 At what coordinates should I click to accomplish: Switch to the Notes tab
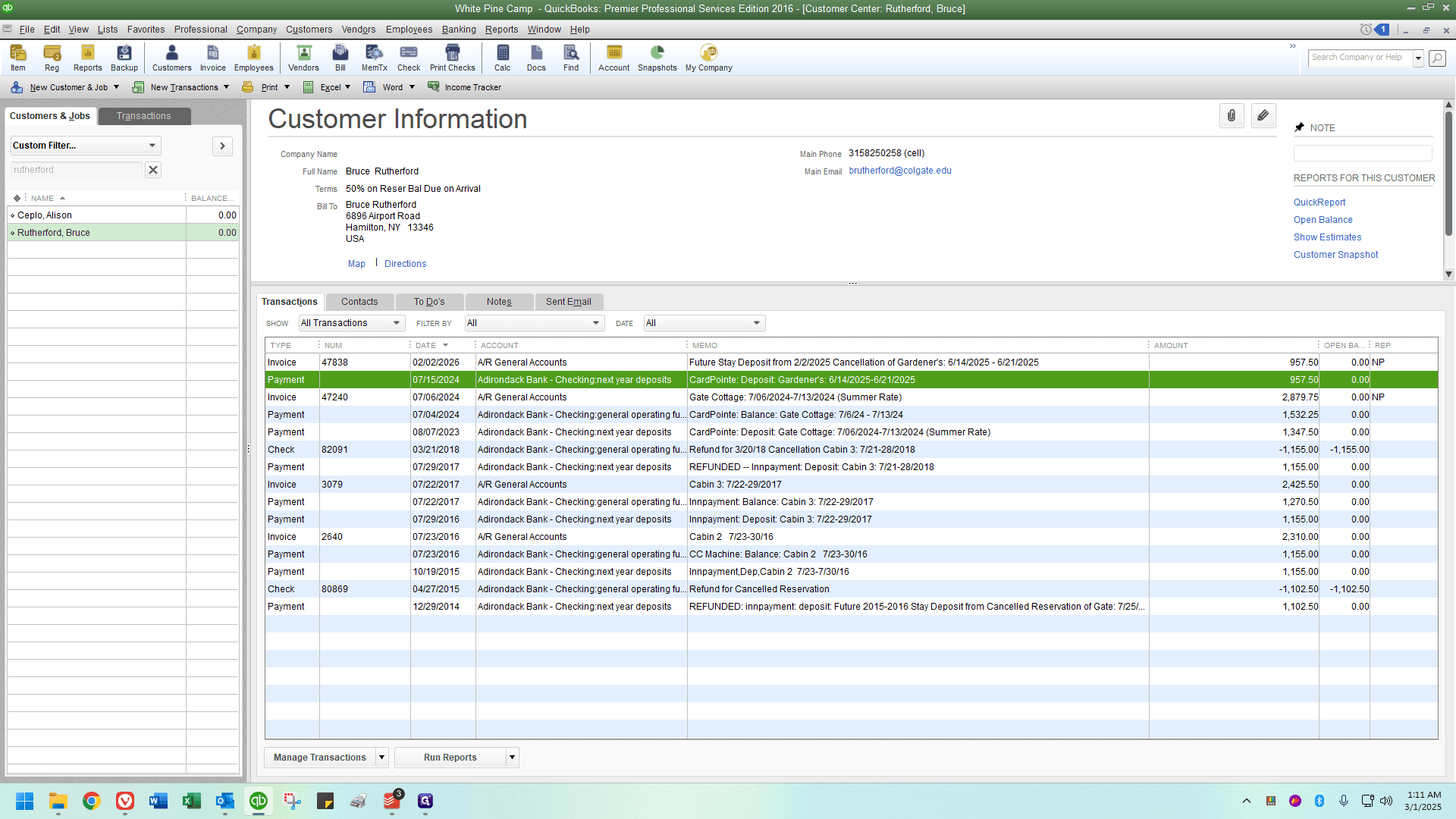pos(499,302)
